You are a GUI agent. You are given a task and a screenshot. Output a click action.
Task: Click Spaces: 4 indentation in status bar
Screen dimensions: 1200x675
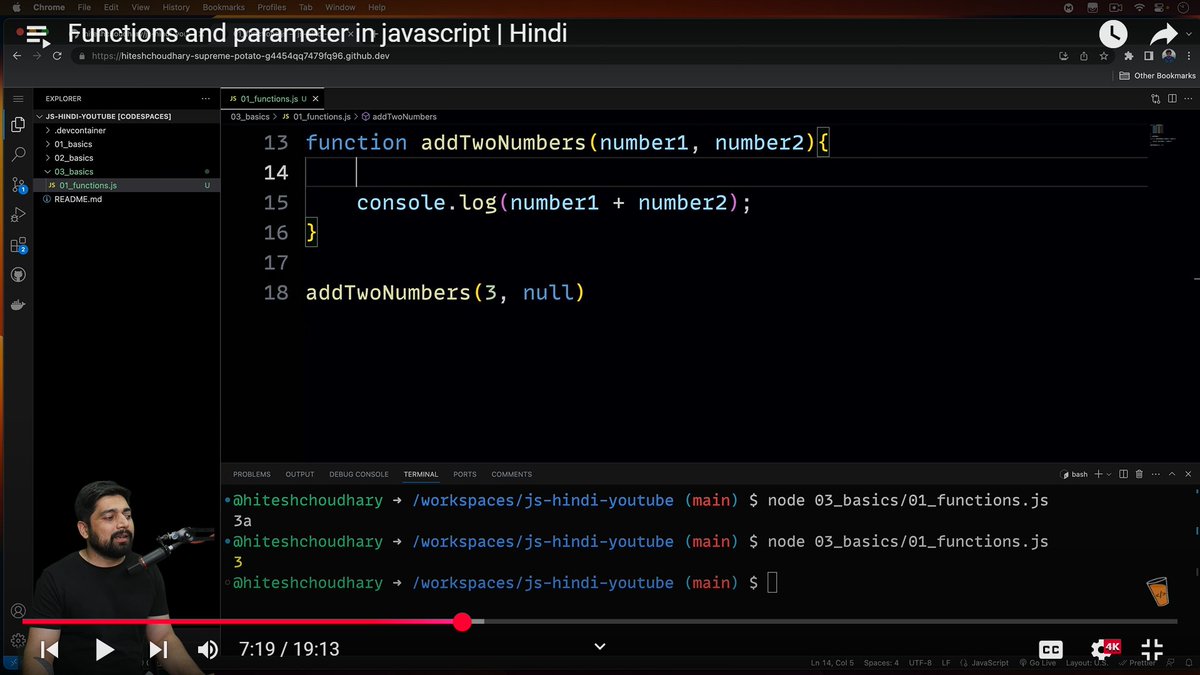tap(881, 663)
